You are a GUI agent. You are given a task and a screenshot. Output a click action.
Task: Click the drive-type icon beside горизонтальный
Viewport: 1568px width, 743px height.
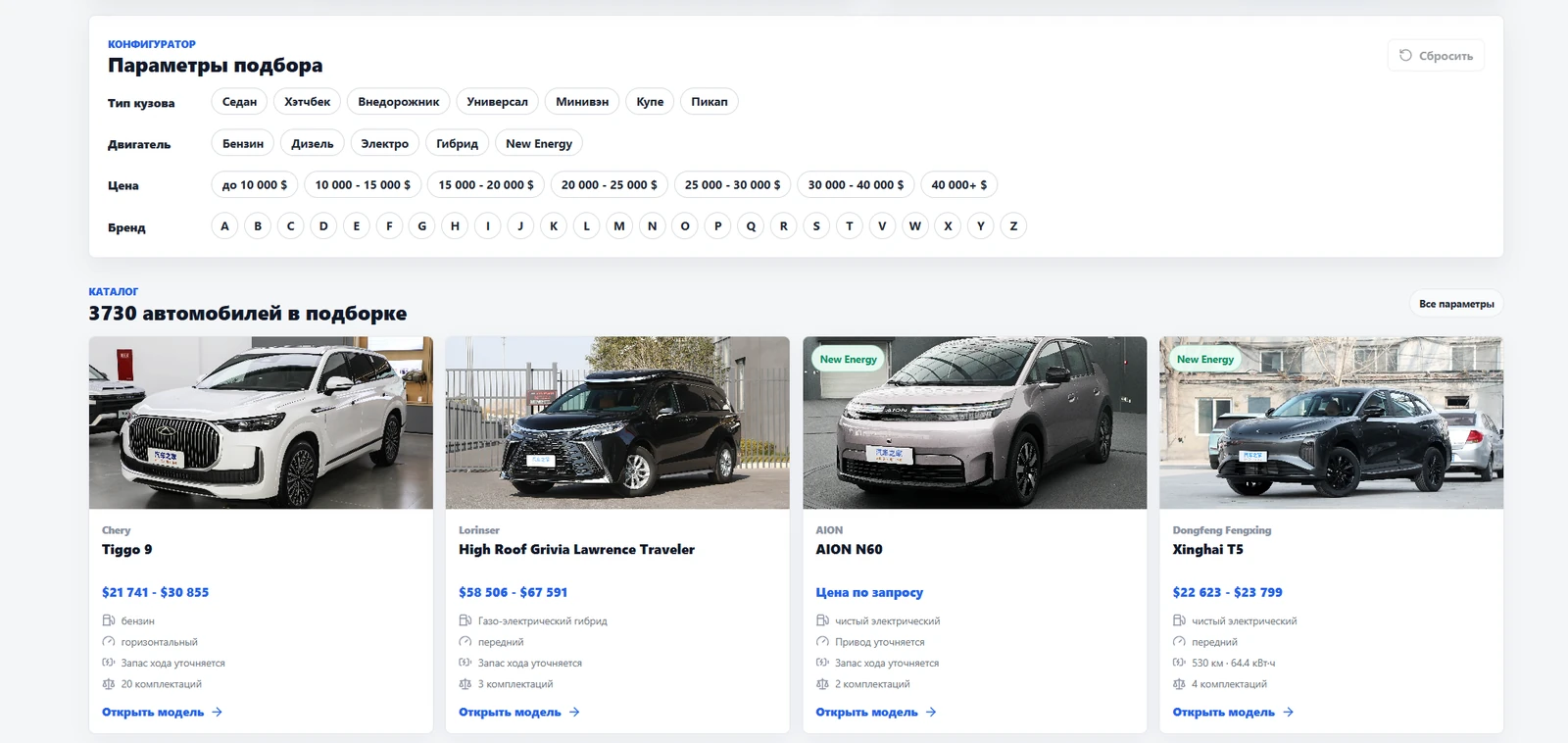(109, 642)
